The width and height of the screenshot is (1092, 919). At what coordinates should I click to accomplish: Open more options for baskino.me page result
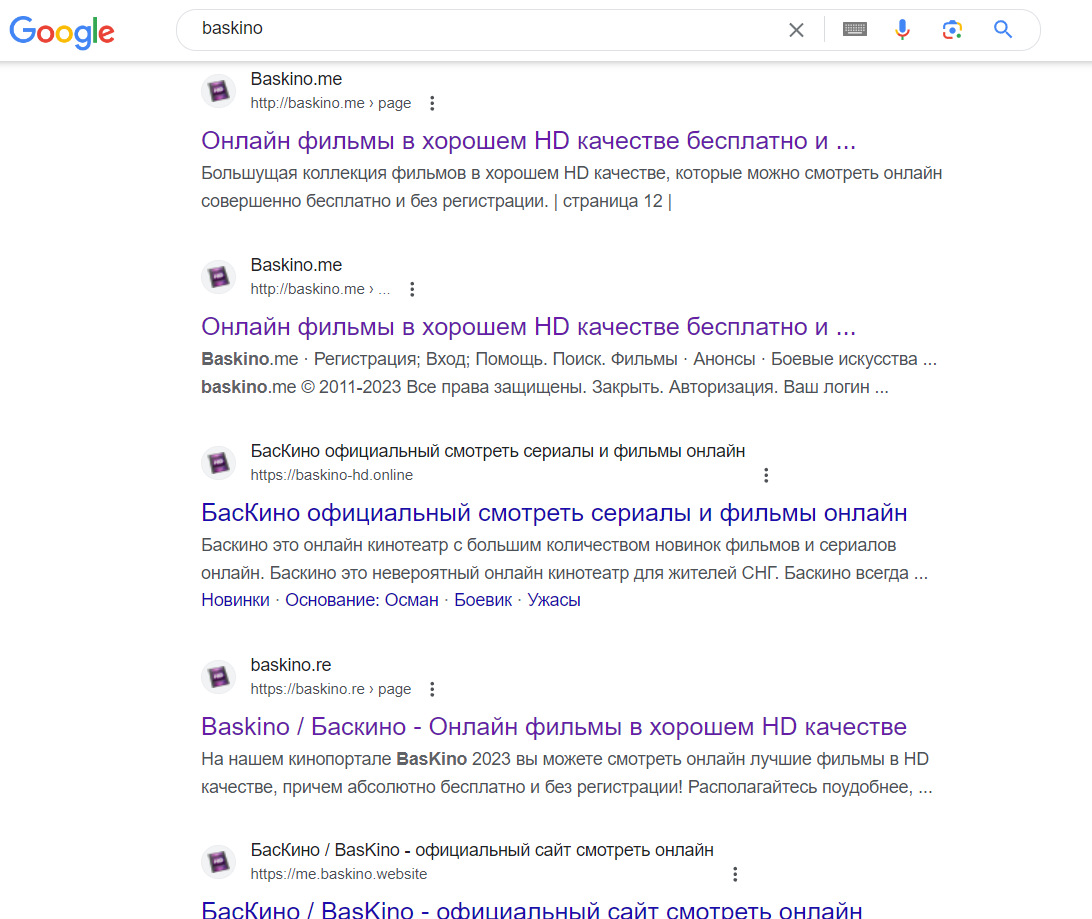[x=432, y=103]
